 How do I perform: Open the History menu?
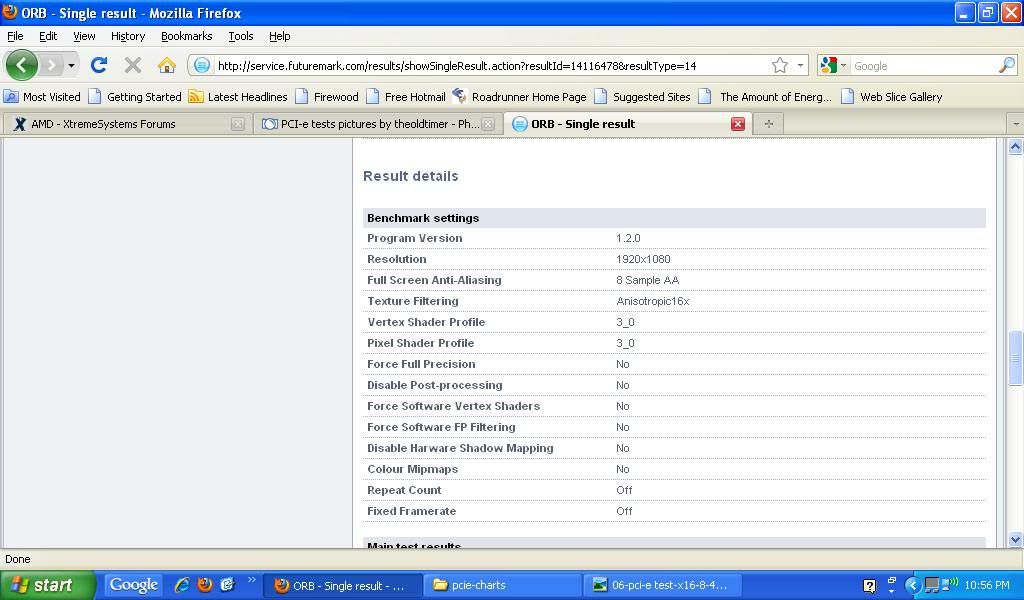(x=128, y=36)
